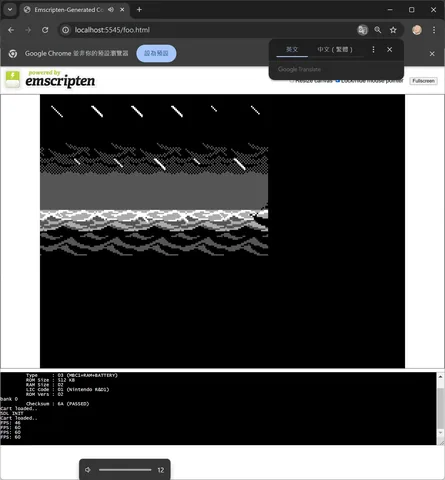This screenshot has width=445, height=480.
Task: Click the Google Translate icon in address bar
Action: [x=362, y=30]
